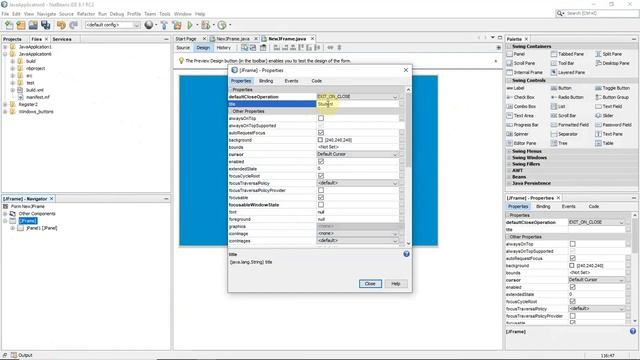The height and width of the screenshot is (360, 640).
Task: Select the Progress Bar component in Palette
Action: point(522,125)
